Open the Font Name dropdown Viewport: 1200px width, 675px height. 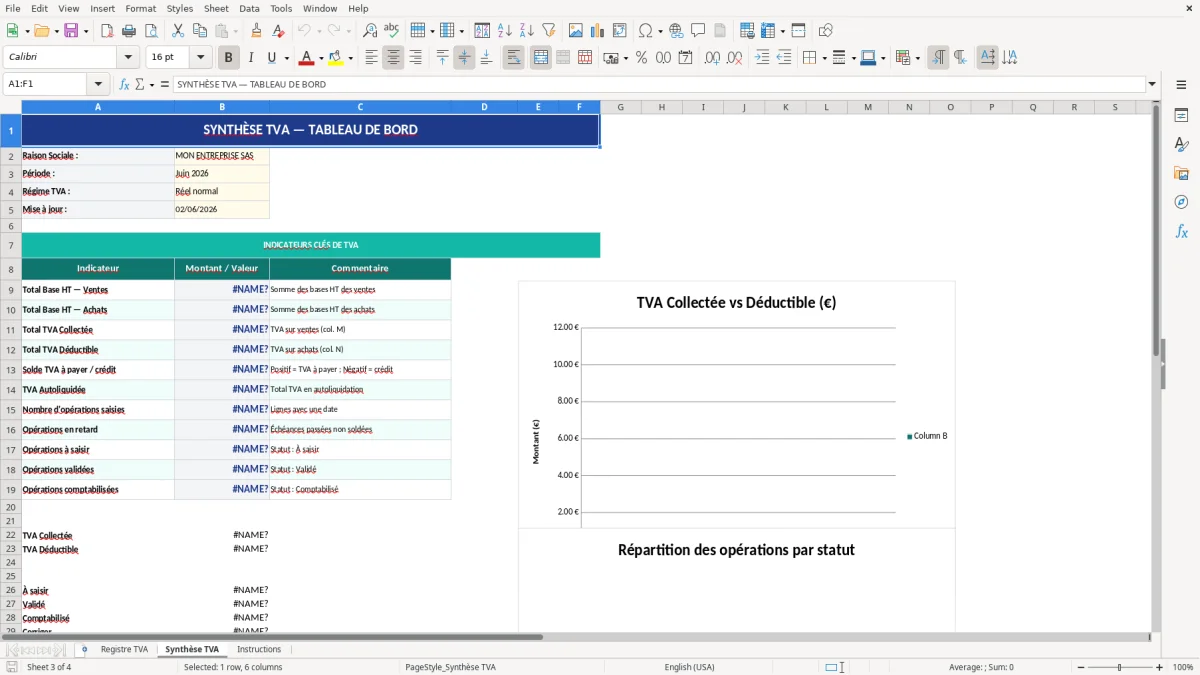[x=130, y=58]
